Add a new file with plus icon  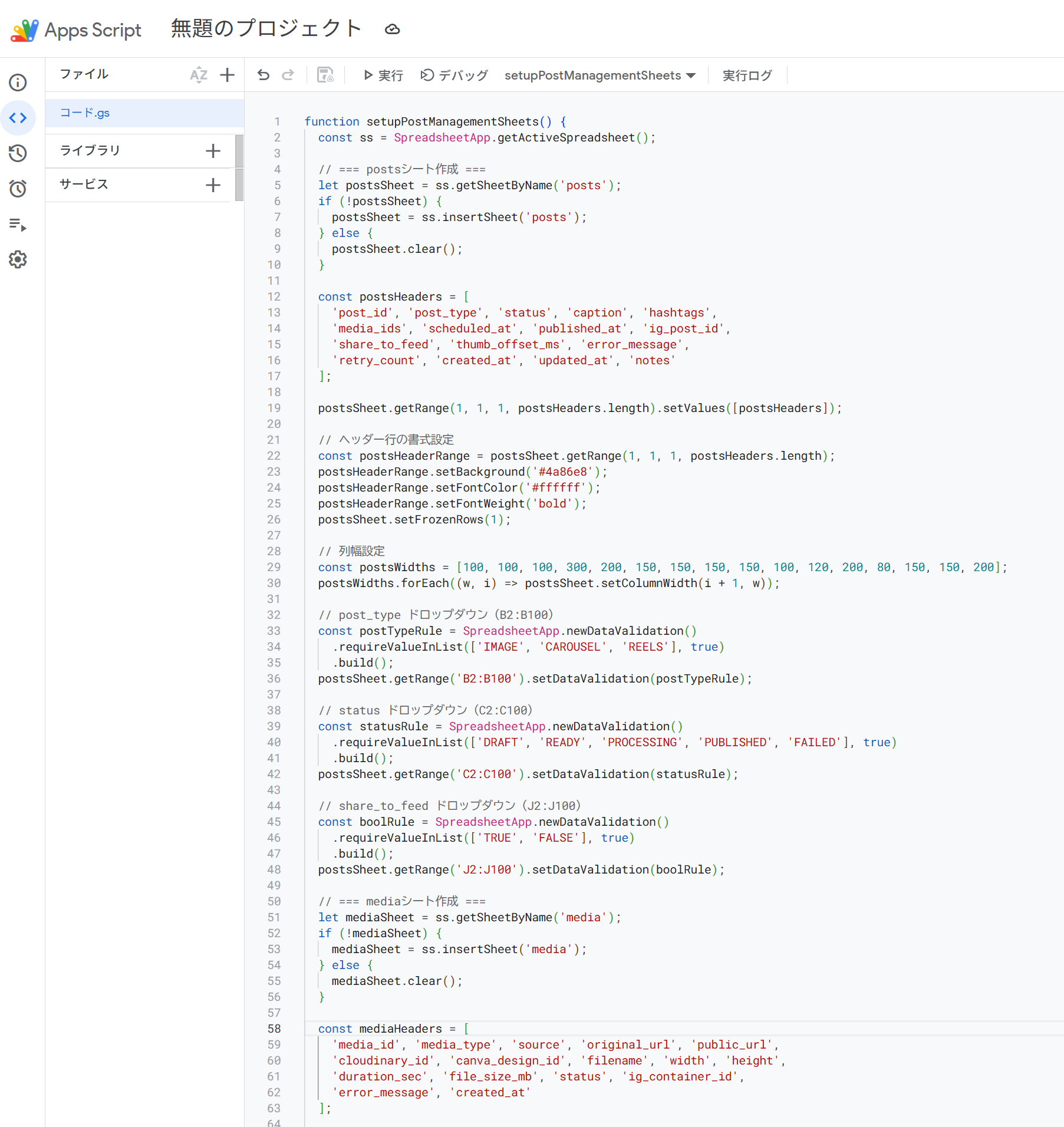click(227, 75)
